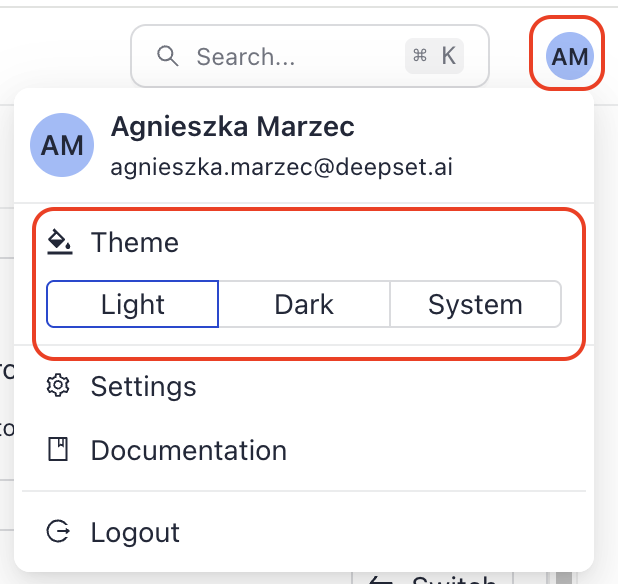Click inside the Search field
This screenshot has height=584, width=618.
point(310,56)
